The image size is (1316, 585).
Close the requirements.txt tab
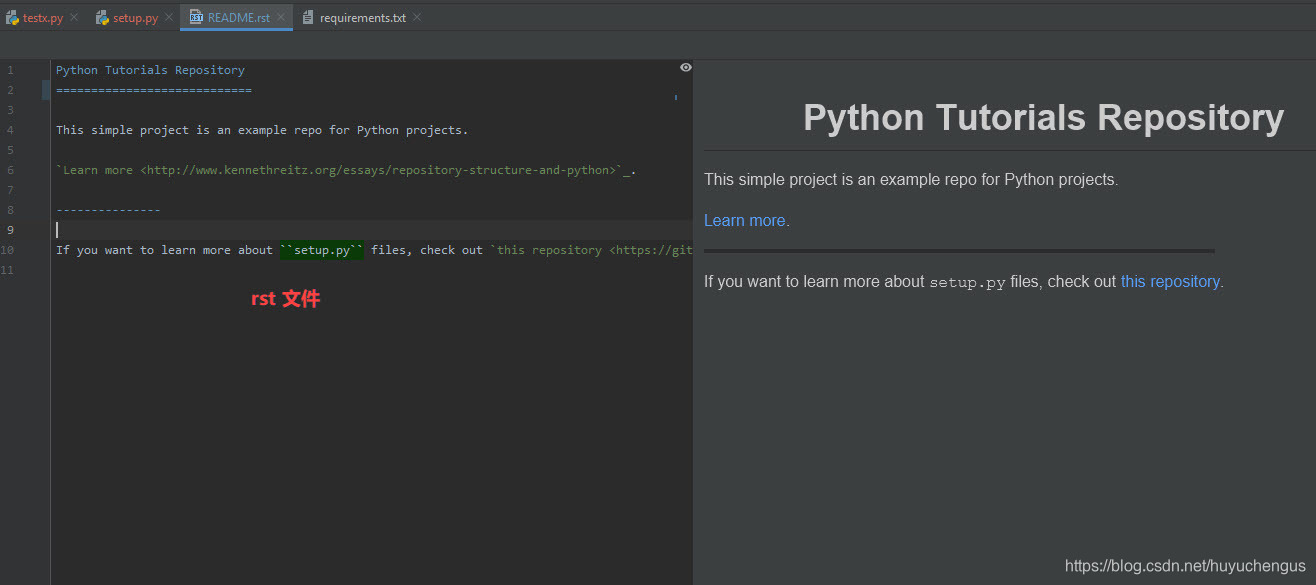(x=416, y=16)
